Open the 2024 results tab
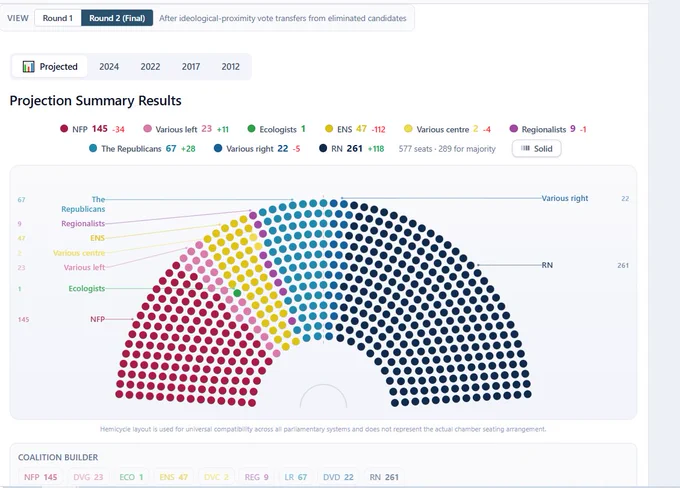Image resolution: width=680 pixels, height=488 pixels. (109, 66)
